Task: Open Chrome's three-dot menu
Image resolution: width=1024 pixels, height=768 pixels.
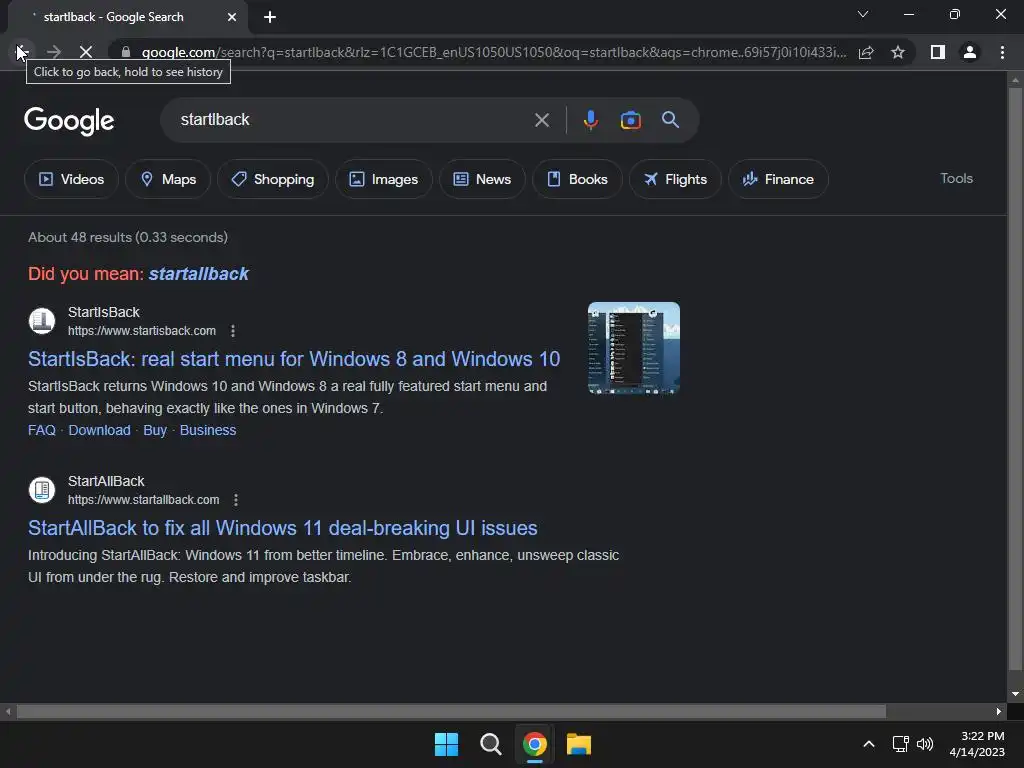Action: (1002, 52)
